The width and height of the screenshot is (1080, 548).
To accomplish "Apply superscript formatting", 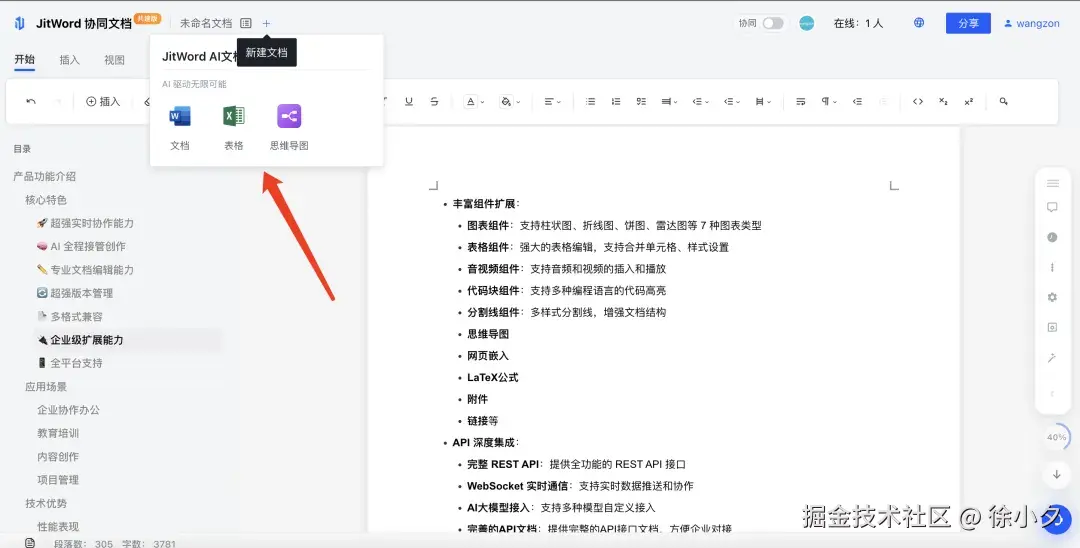I will 968,101.
